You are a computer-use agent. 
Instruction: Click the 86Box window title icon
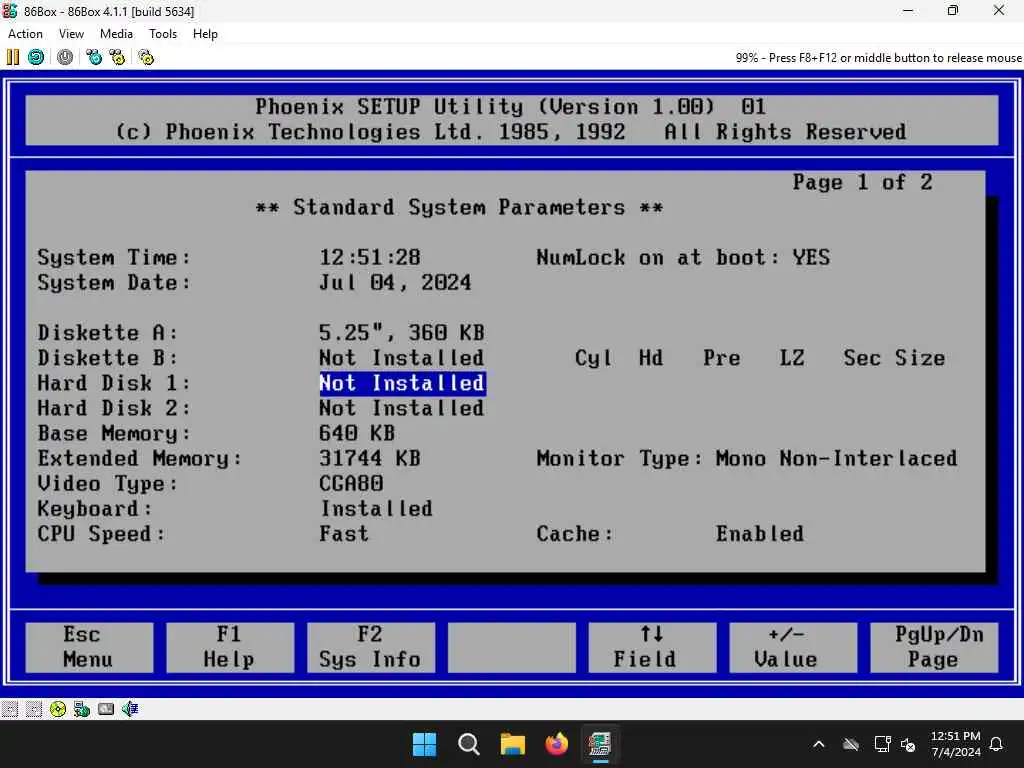(10, 11)
